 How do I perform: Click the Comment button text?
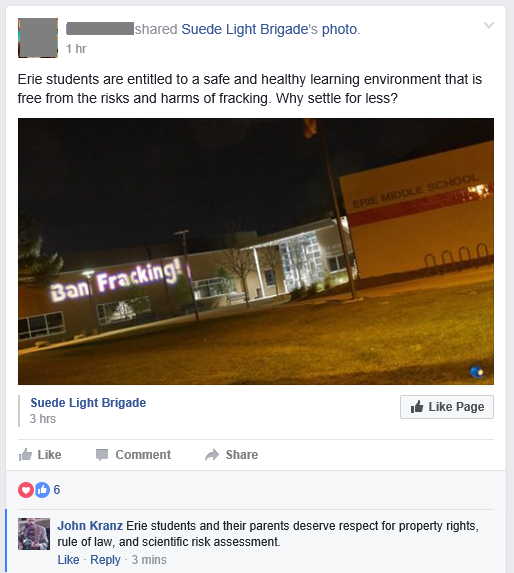pos(143,455)
